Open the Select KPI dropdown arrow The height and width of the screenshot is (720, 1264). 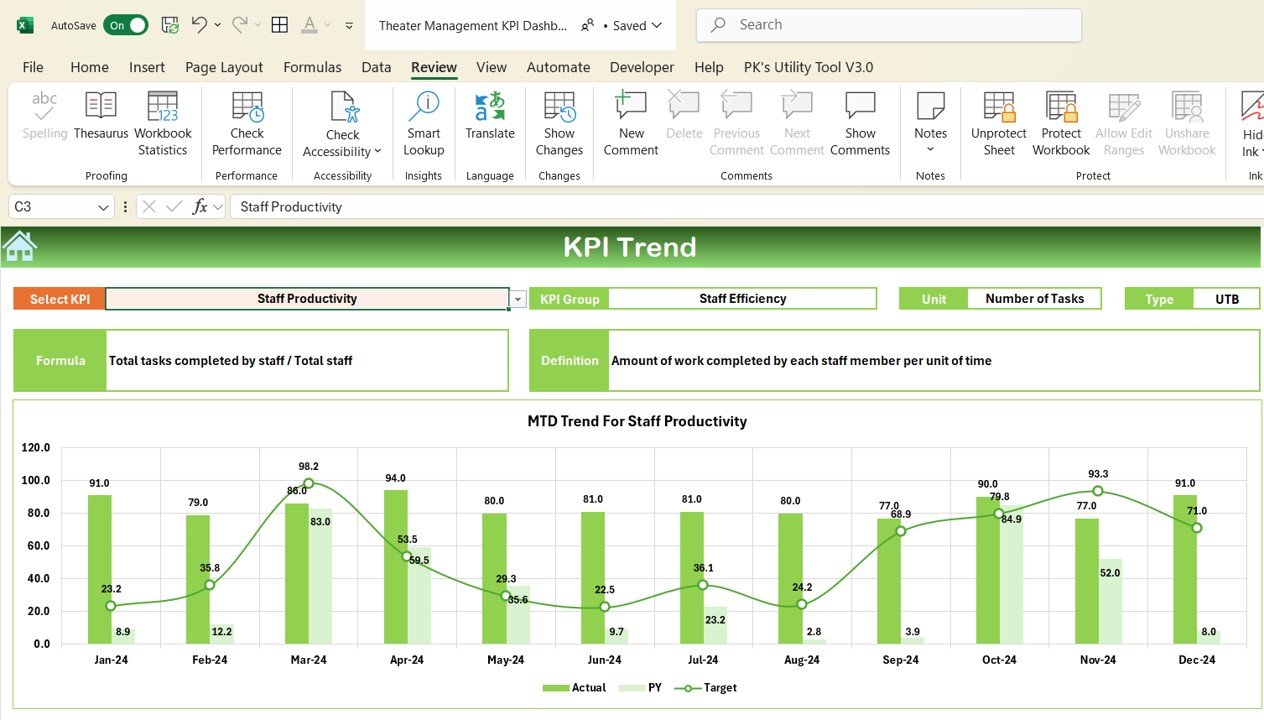pos(518,299)
